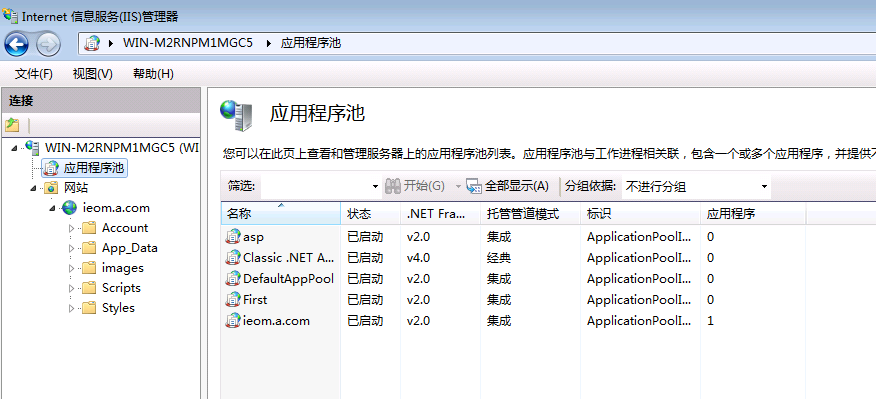Collapse the ieom.a.com site node
Image resolution: width=876 pixels, height=399 pixels.
pyautogui.click(x=53, y=208)
